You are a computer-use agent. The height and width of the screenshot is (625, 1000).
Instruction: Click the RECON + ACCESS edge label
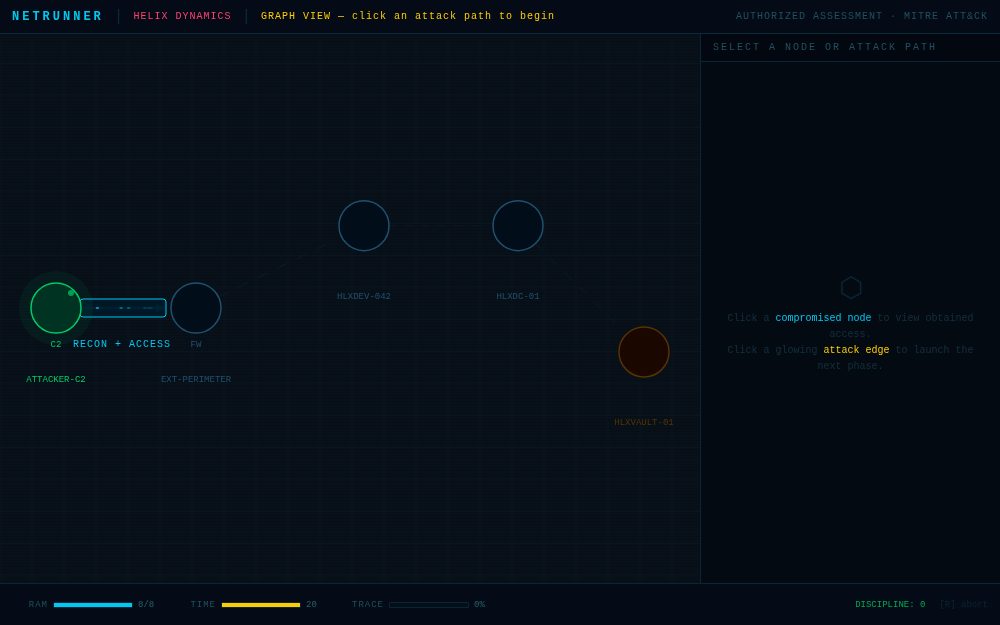pyautogui.click(x=122, y=344)
